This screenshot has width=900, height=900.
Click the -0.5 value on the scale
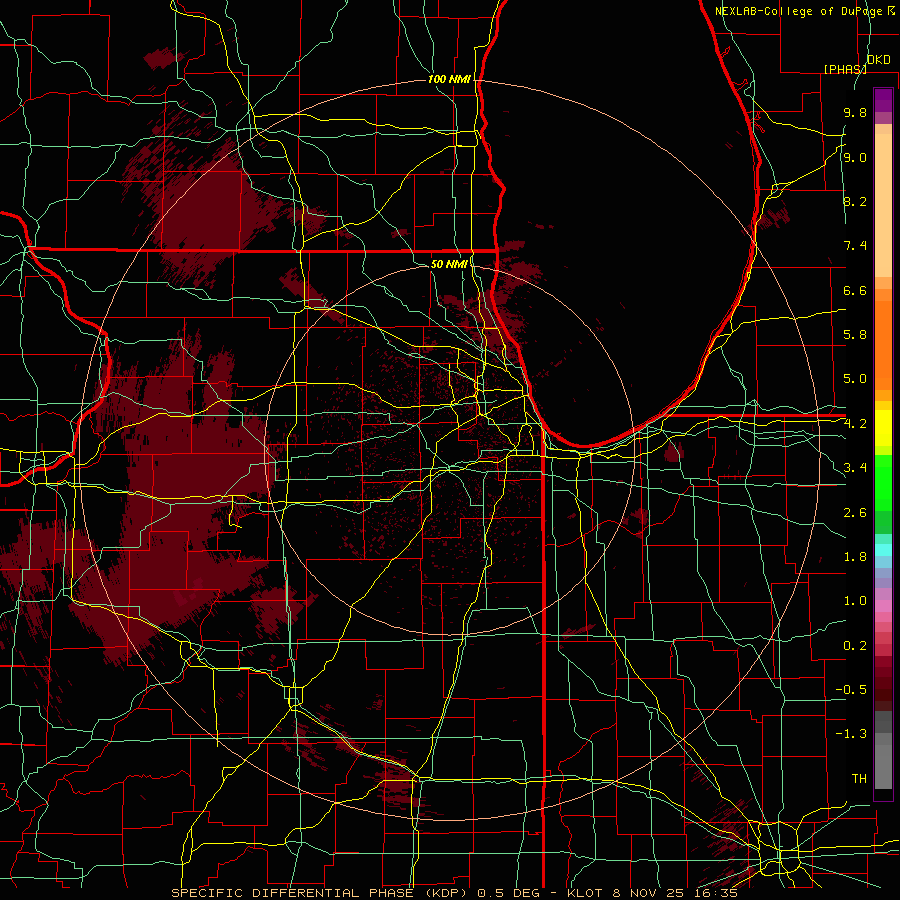(x=851, y=690)
